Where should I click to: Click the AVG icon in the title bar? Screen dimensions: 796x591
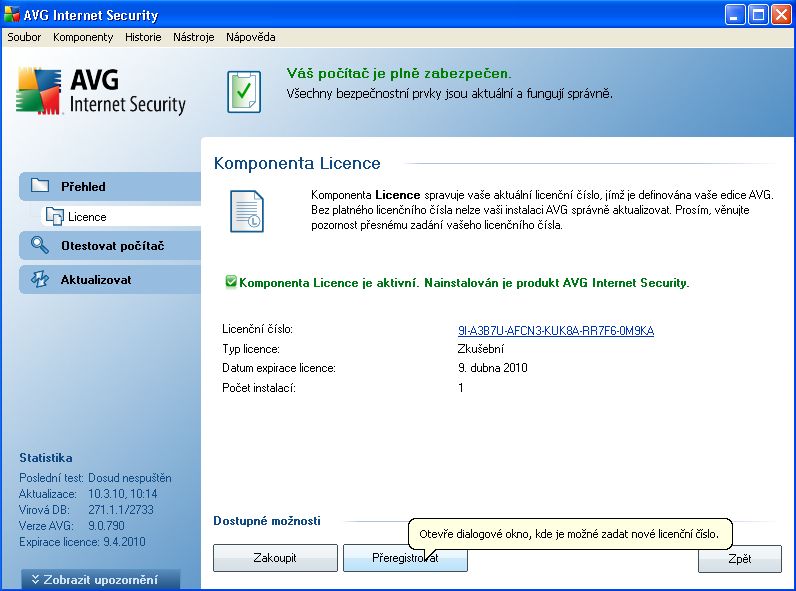click(12, 15)
